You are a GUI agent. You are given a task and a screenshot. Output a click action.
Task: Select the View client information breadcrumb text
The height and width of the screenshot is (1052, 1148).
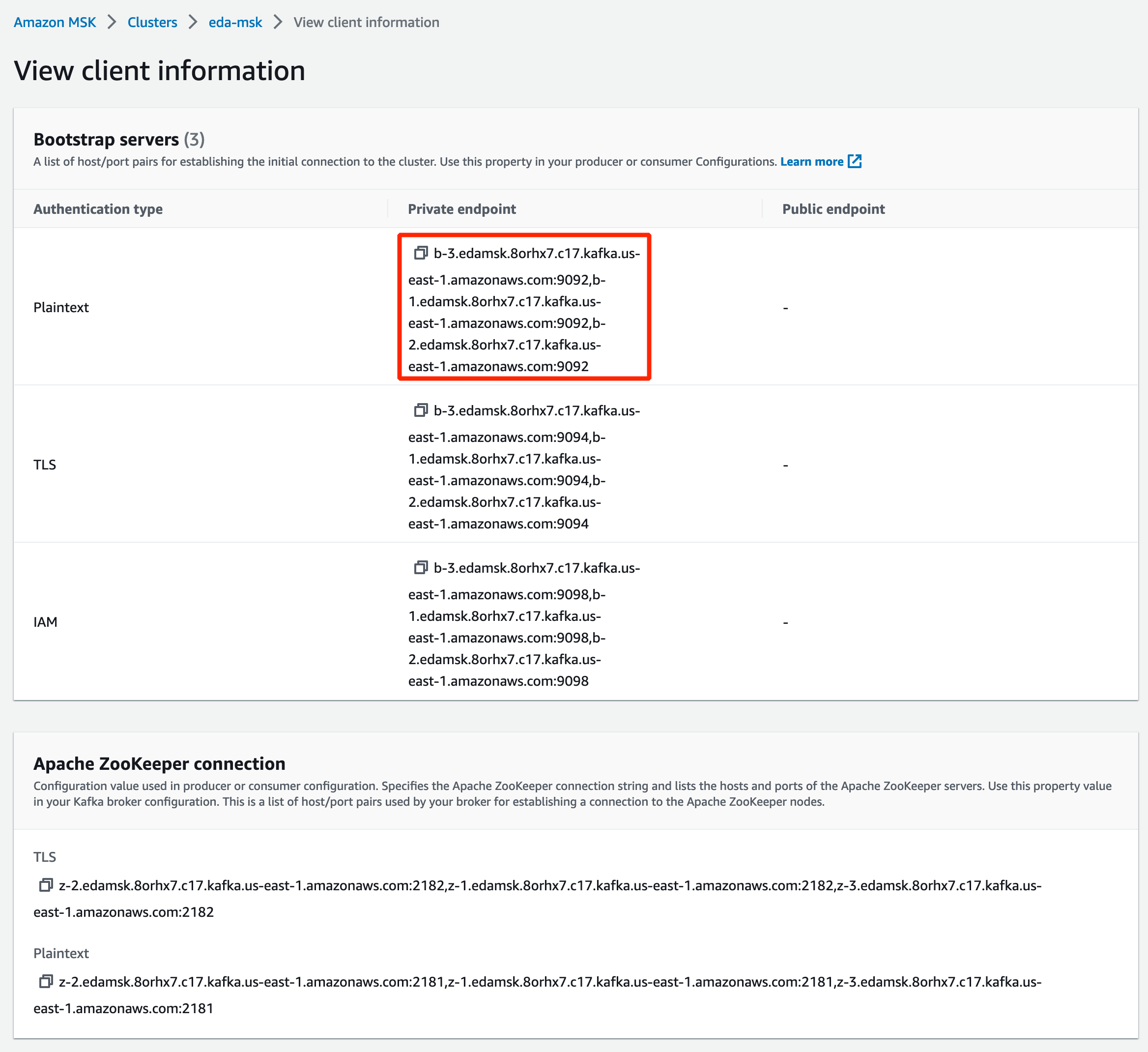click(366, 22)
